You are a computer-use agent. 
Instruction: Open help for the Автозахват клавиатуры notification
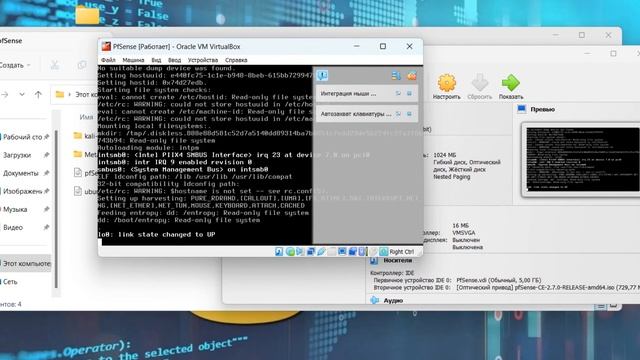(x=398, y=114)
